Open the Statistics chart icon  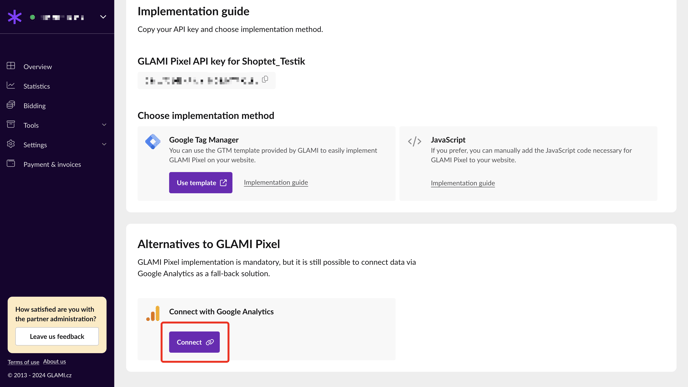[11, 86]
